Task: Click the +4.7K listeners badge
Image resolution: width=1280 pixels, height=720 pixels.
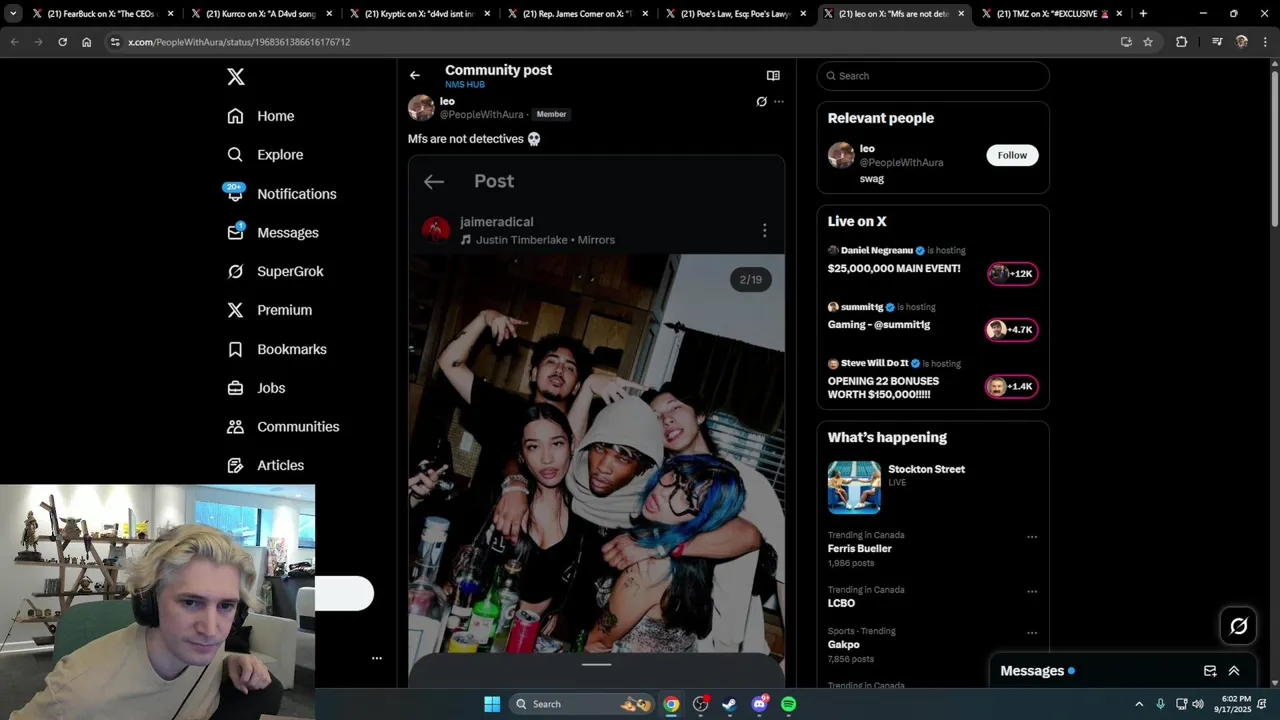Action: pyautogui.click(x=1012, y=330)
